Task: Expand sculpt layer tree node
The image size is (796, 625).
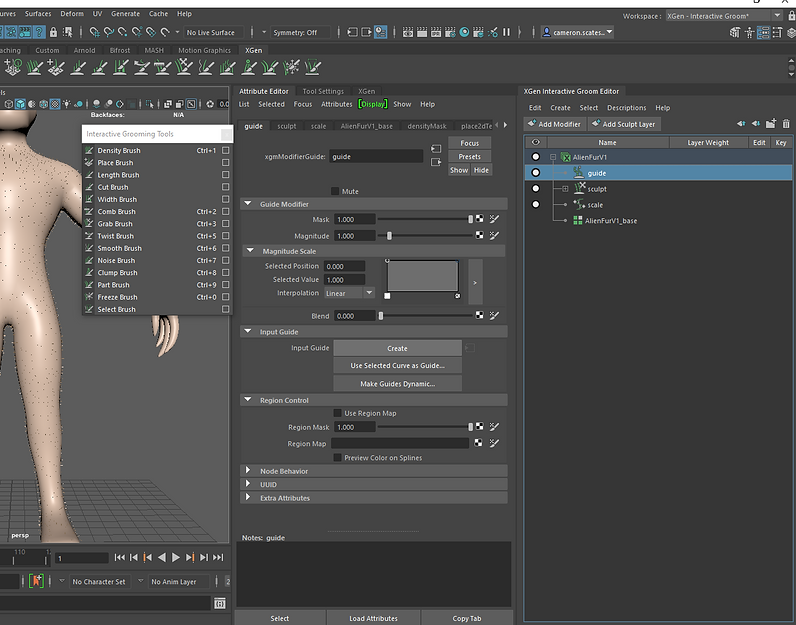Action: point(565,188)
